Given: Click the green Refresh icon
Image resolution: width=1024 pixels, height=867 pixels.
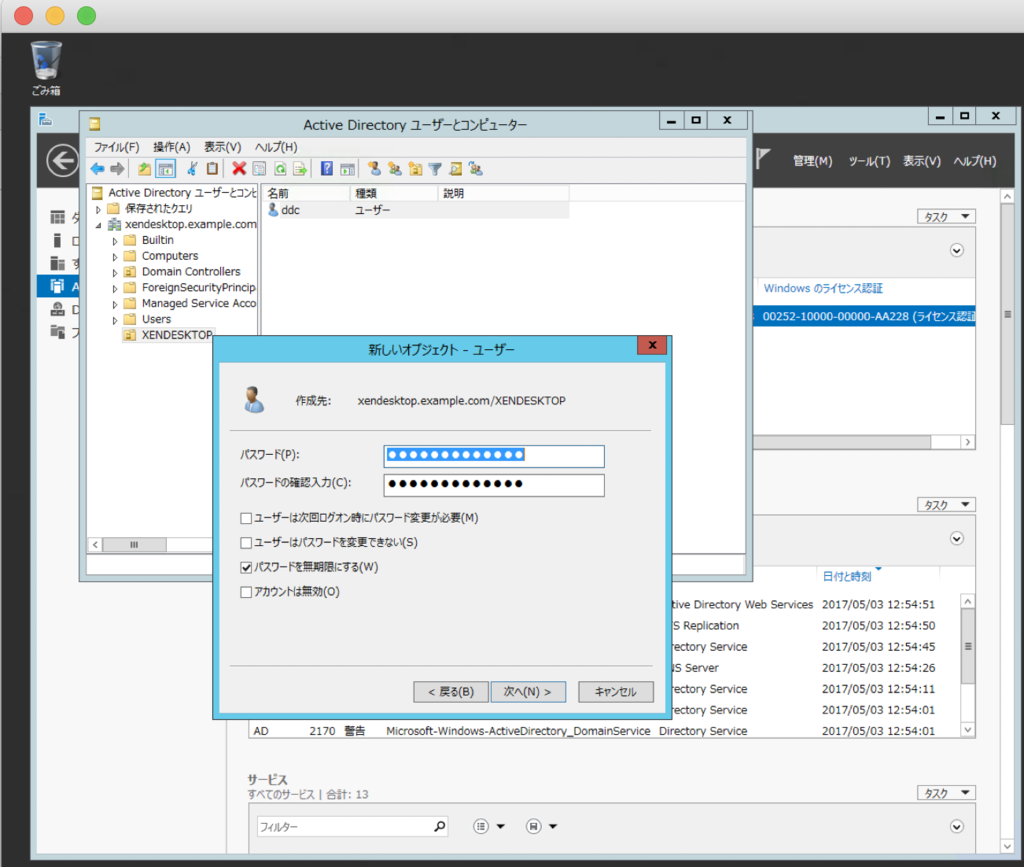Looking at the screenshot, I should pos(280,169).
